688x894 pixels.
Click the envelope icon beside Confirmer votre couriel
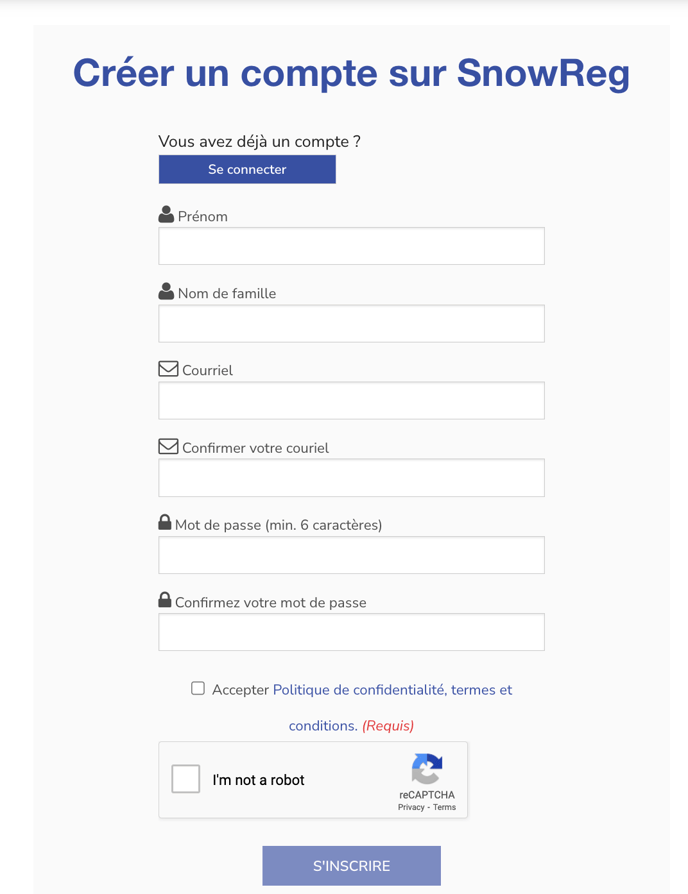168,446
